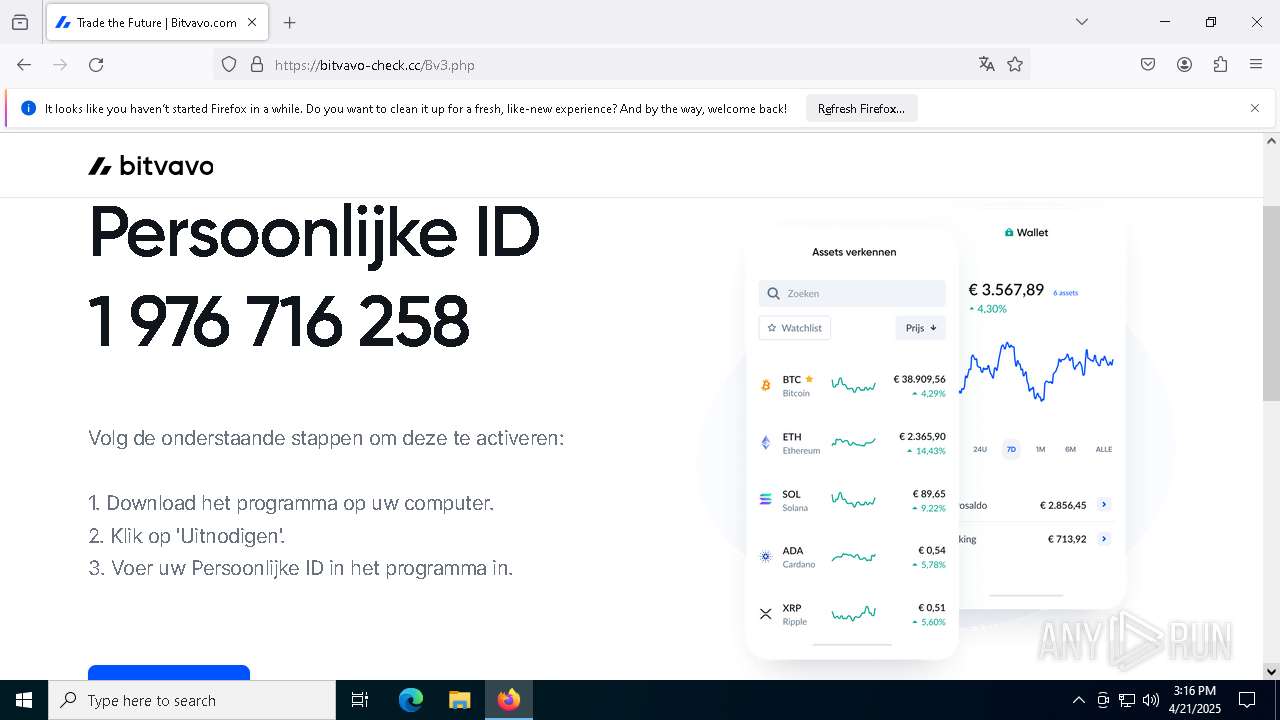Click the scrollbar up arrow
This screenshot has height=720, width=1280.
tap(1272, 141)
